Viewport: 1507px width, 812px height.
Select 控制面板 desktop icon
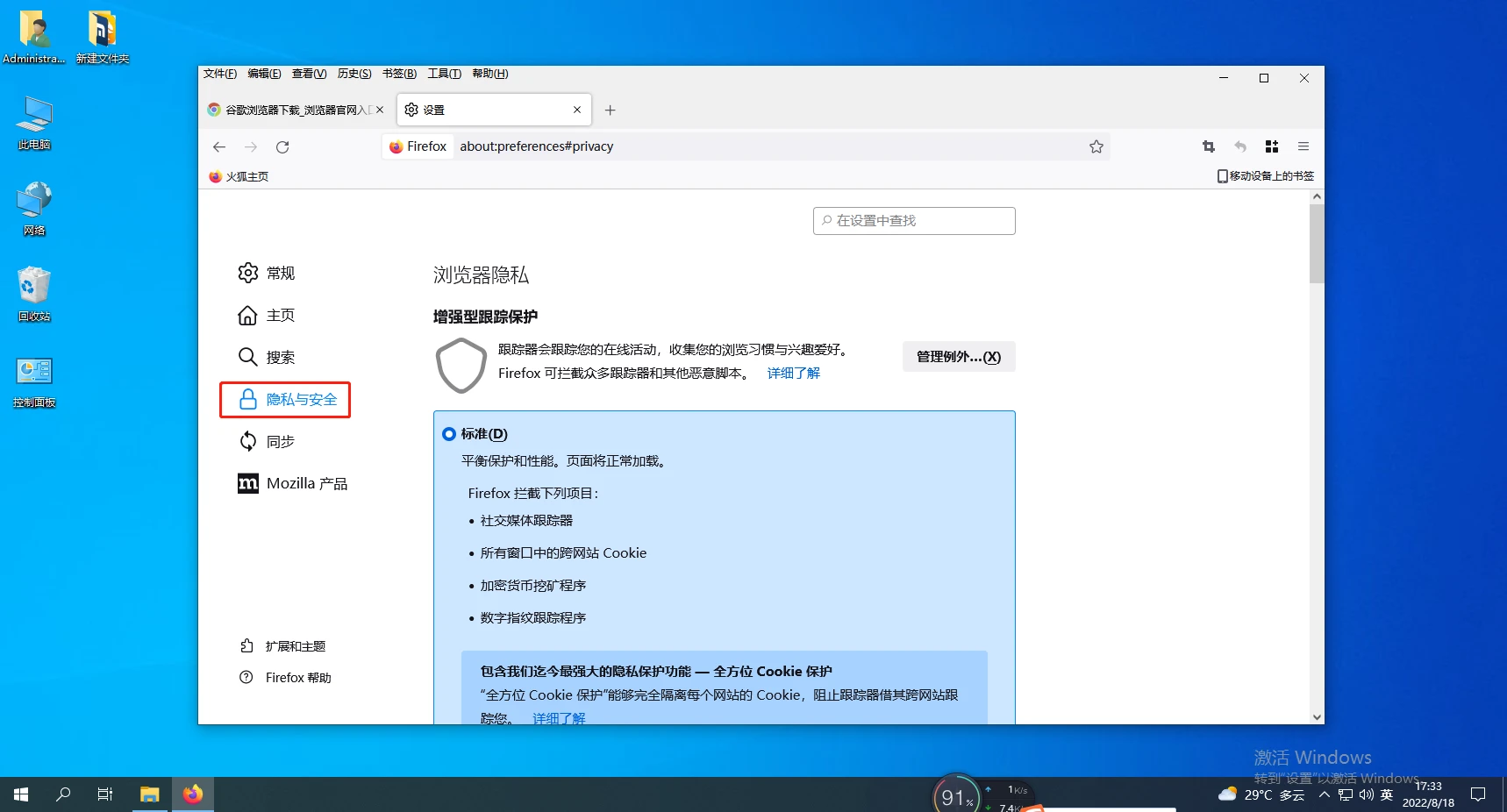point(34,381)
